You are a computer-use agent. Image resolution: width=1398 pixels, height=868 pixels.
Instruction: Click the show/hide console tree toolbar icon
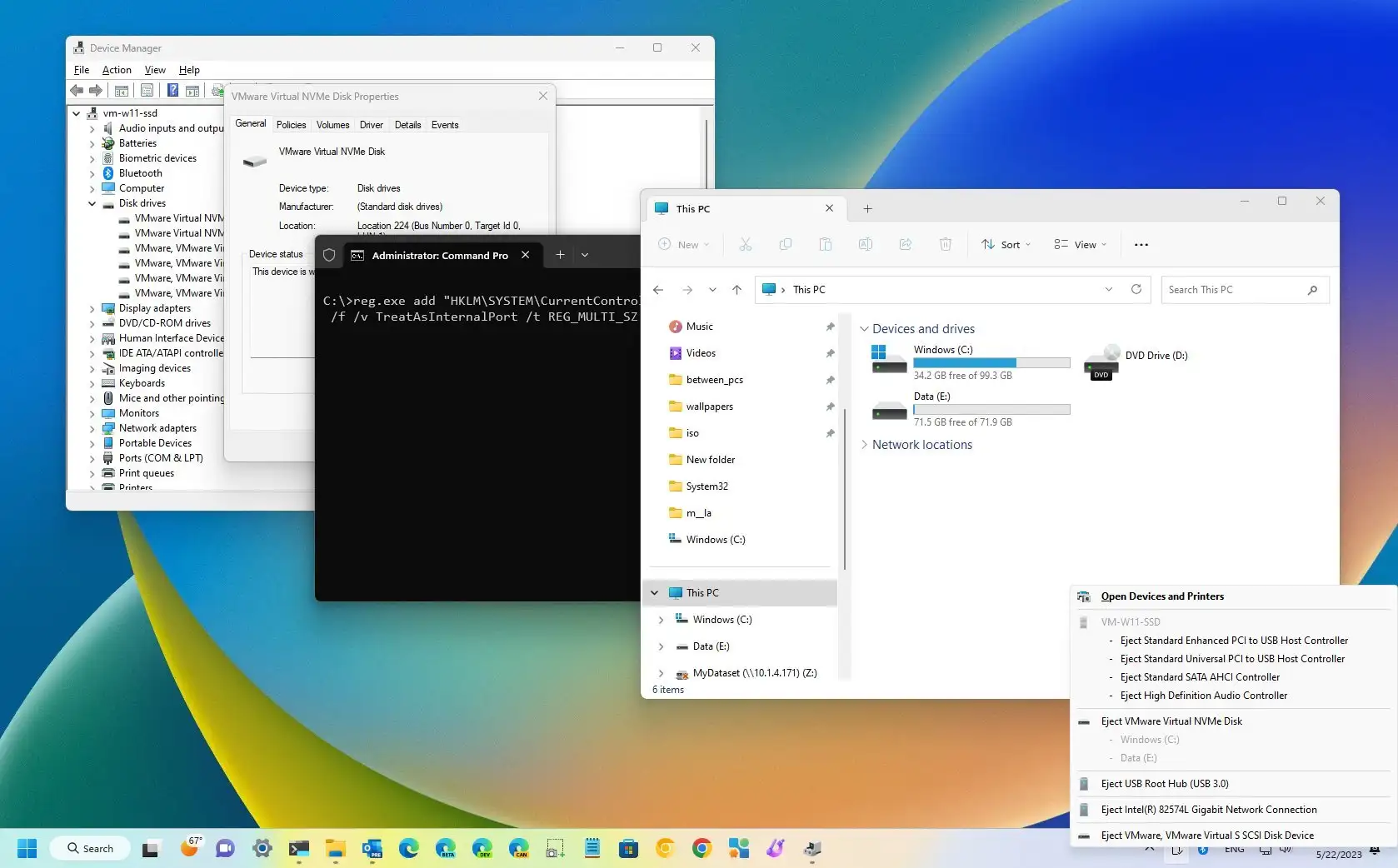[122, 90]
